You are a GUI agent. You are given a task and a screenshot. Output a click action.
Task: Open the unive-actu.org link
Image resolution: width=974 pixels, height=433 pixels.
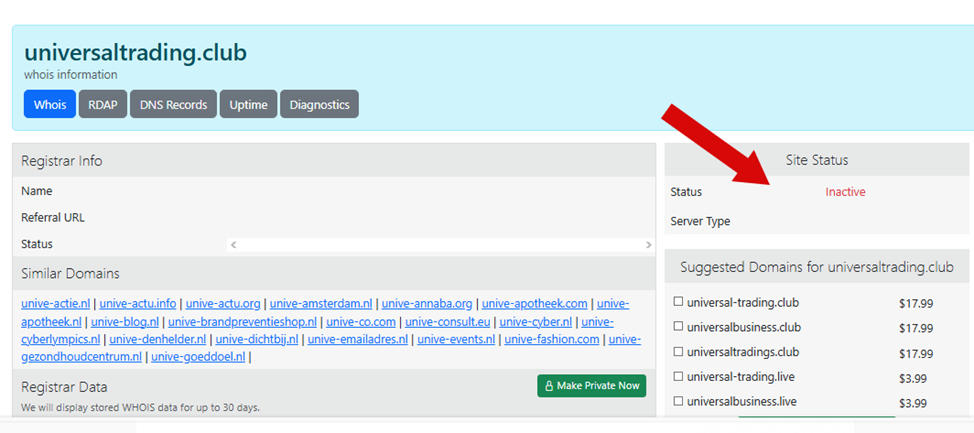223,304
